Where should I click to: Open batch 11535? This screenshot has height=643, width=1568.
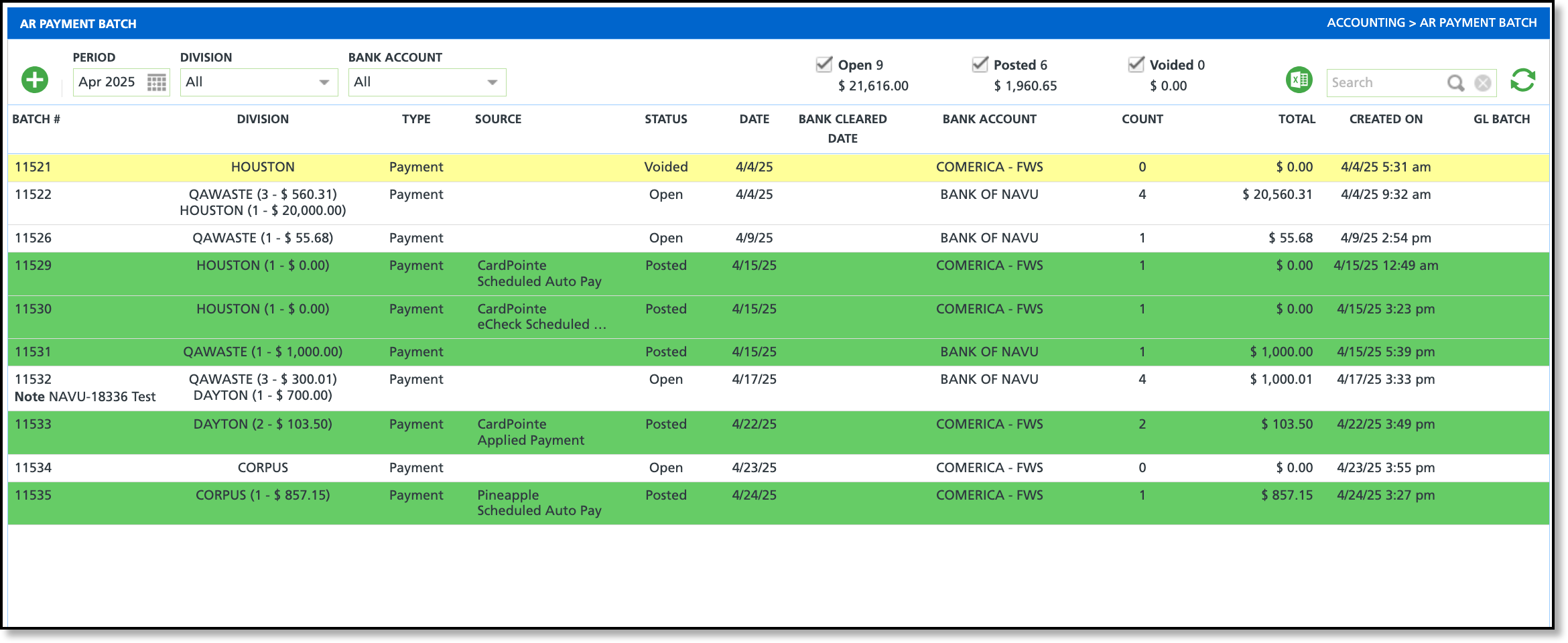33,495
